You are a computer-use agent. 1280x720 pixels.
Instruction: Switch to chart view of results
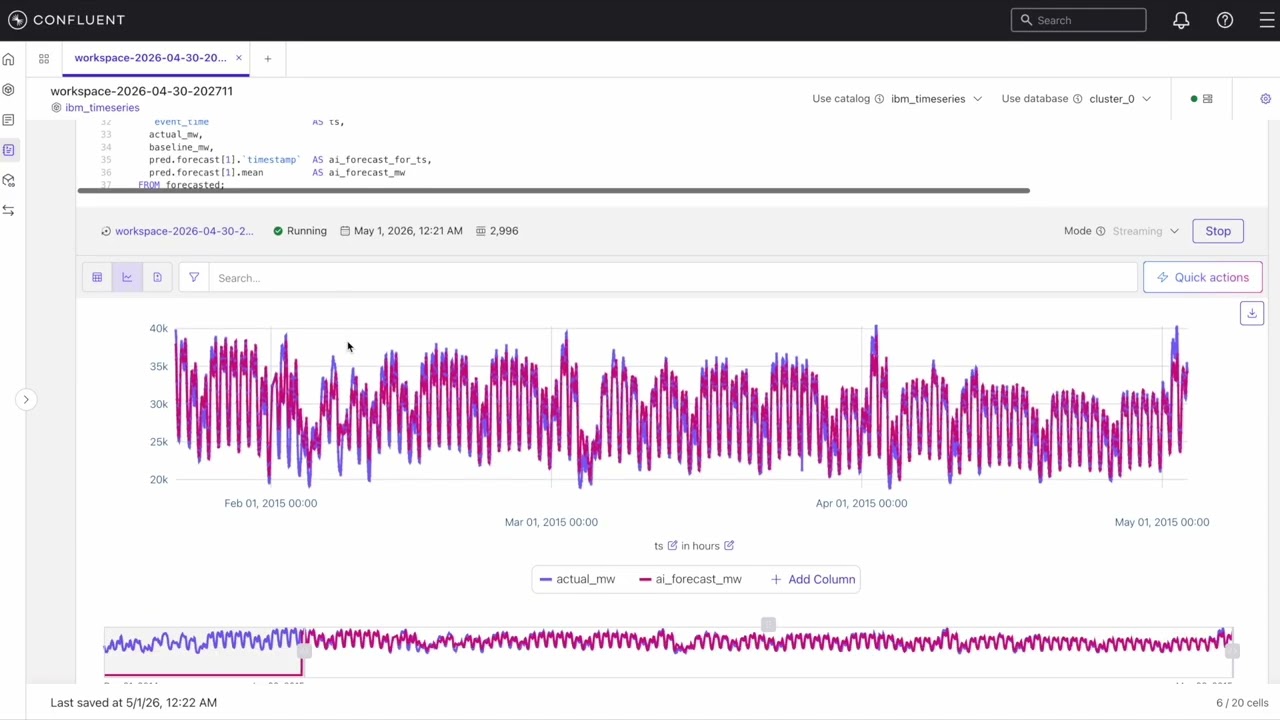tap(127, 277)
